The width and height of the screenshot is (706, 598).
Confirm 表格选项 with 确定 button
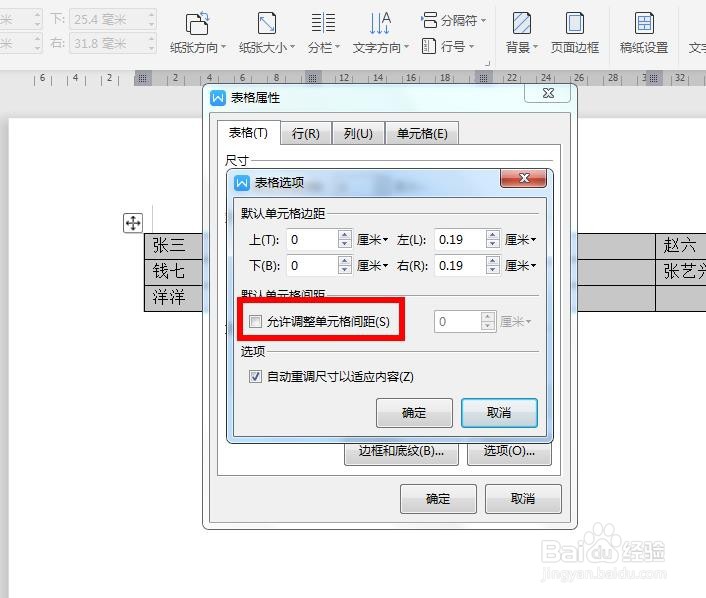414,413
